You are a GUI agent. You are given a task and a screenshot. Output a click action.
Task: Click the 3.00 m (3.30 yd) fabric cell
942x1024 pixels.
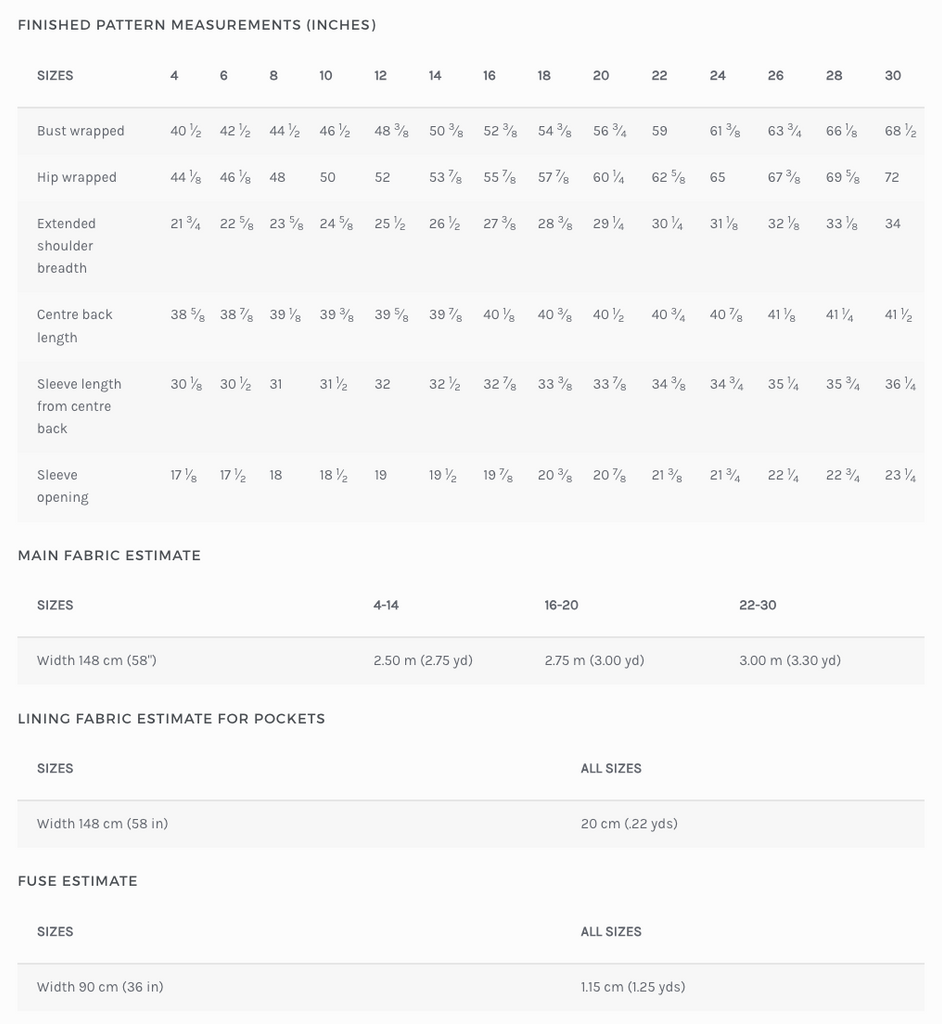790,661
